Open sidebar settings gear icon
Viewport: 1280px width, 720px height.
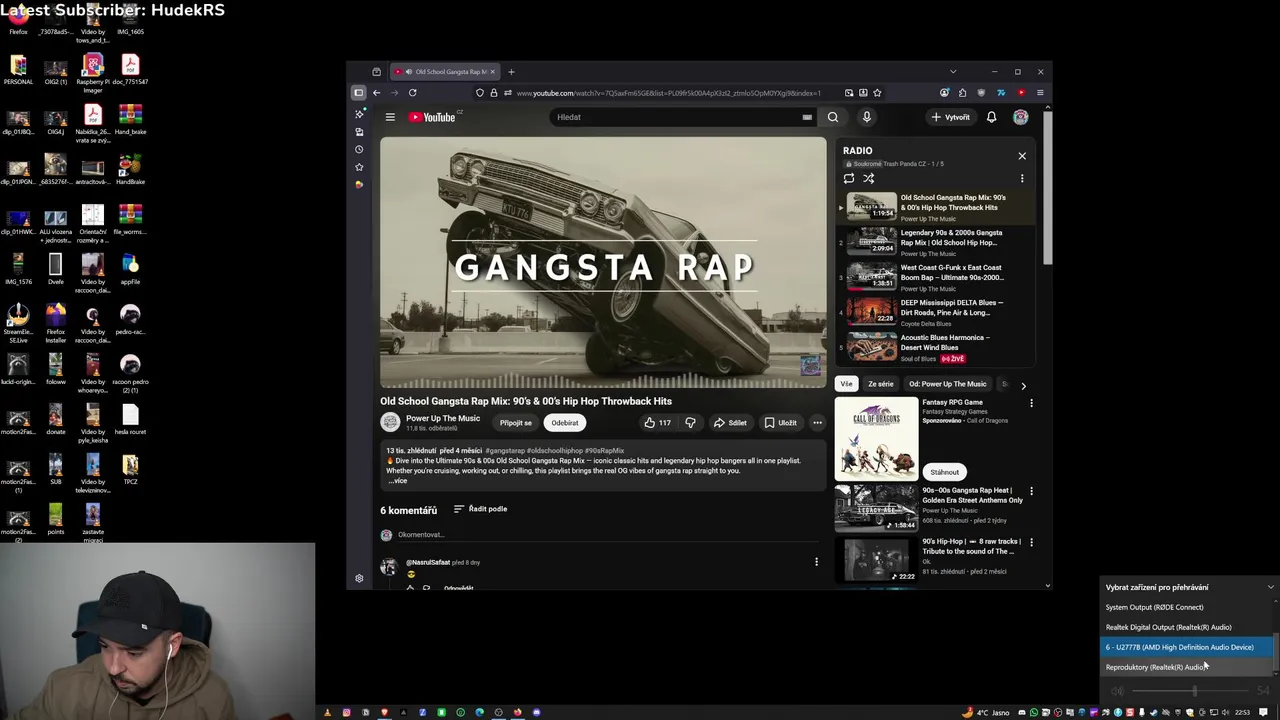pos(359,578)
